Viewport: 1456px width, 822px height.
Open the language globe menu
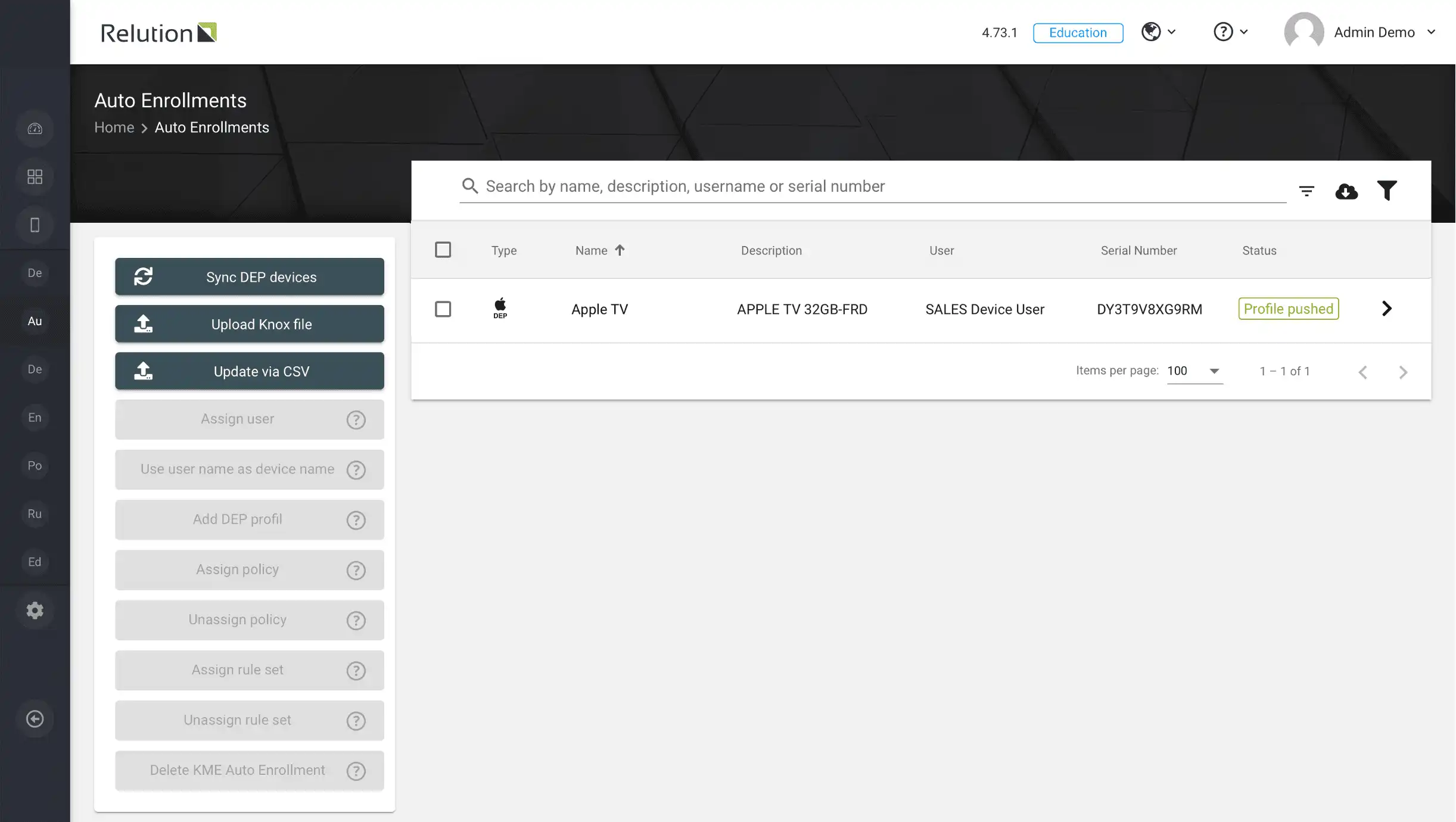pyautogui.click(x=1158, y=32)
